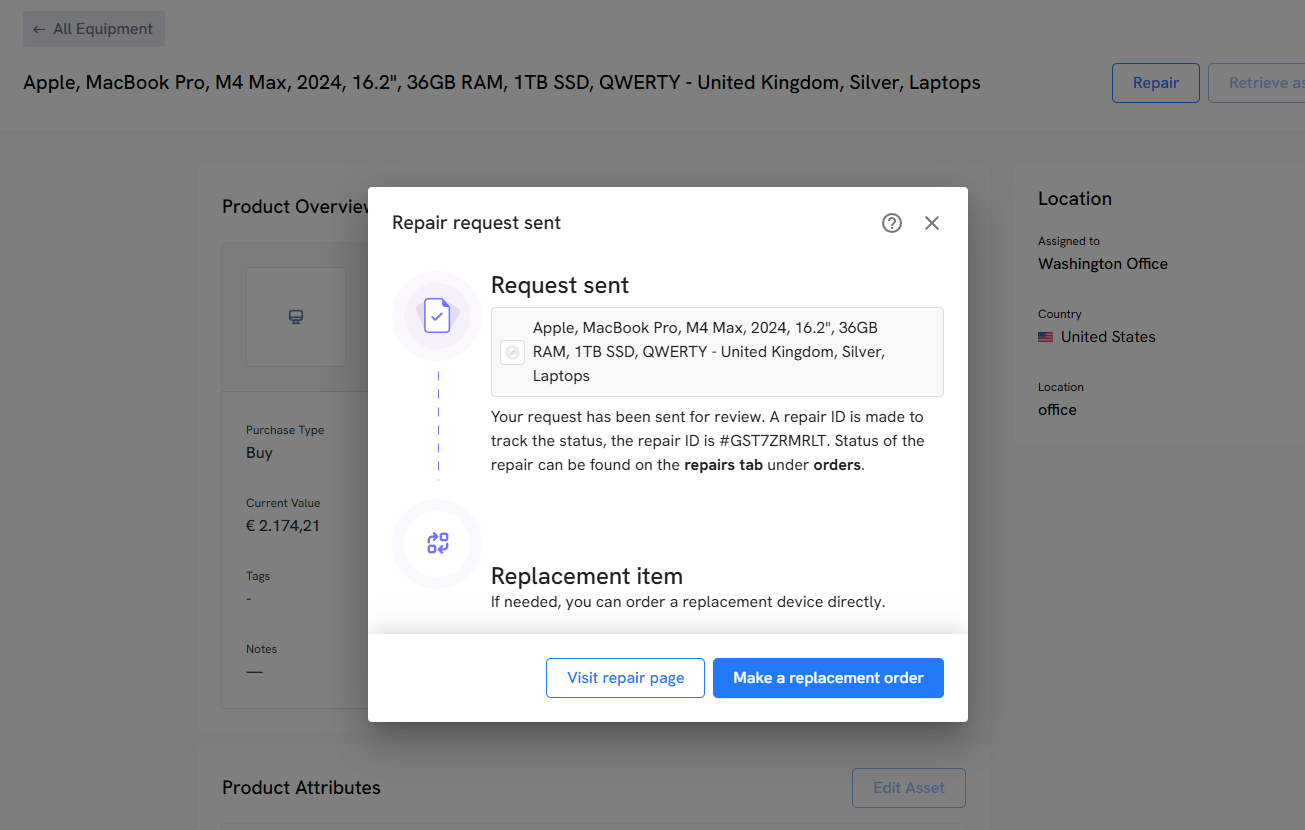The height and width of the screenshot is (830, 1305).
Task: Click the MacBook Pro page title
Action: click(x=501, y=83)
